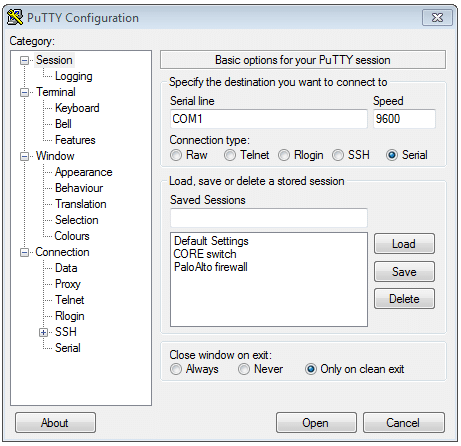Click the Open button
The width and height of the screenshot is (461, 446).
pos(316,423)
